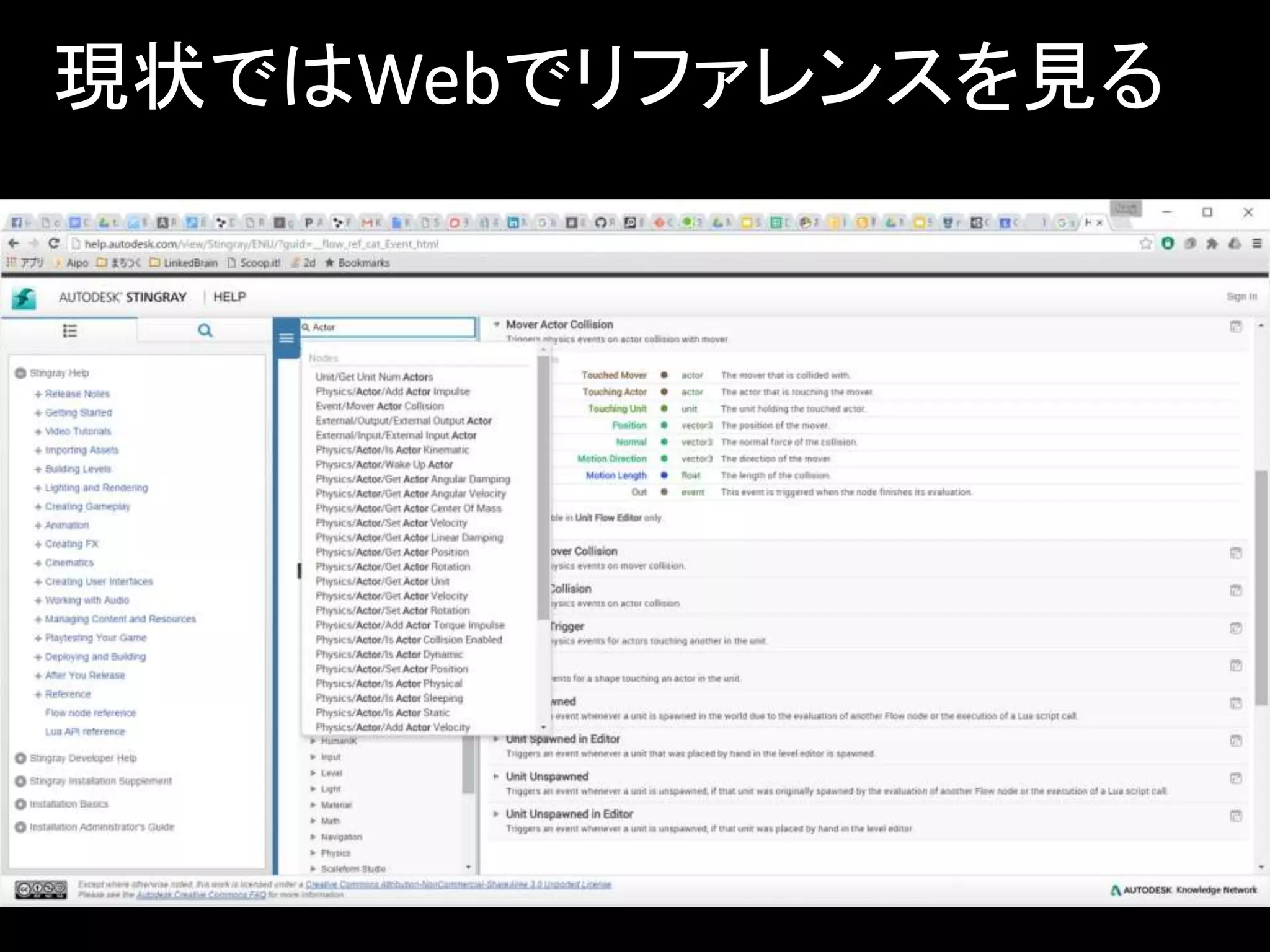Viewport: 1270px width, 952px height.
Task: Open copy-link icon for Unit Unspawned
Action: coord(1236,778)
